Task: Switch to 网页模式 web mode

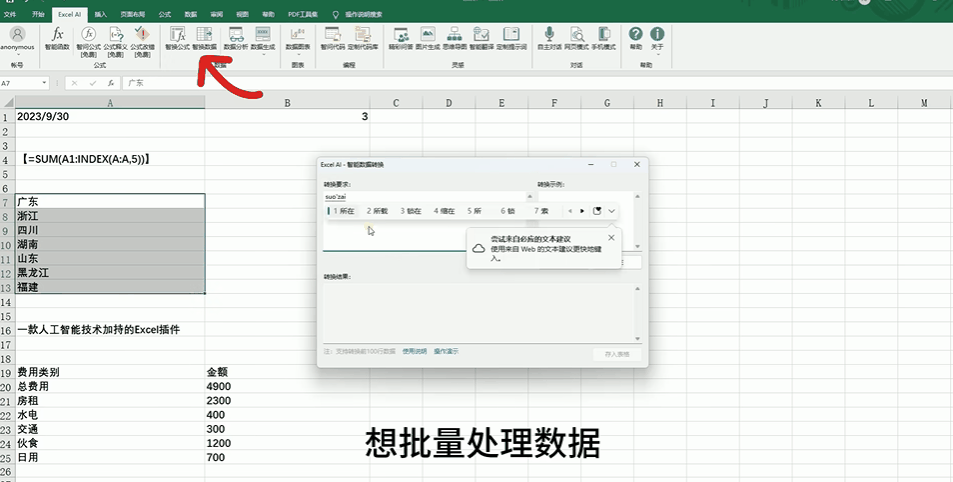Action: (576, 34)
